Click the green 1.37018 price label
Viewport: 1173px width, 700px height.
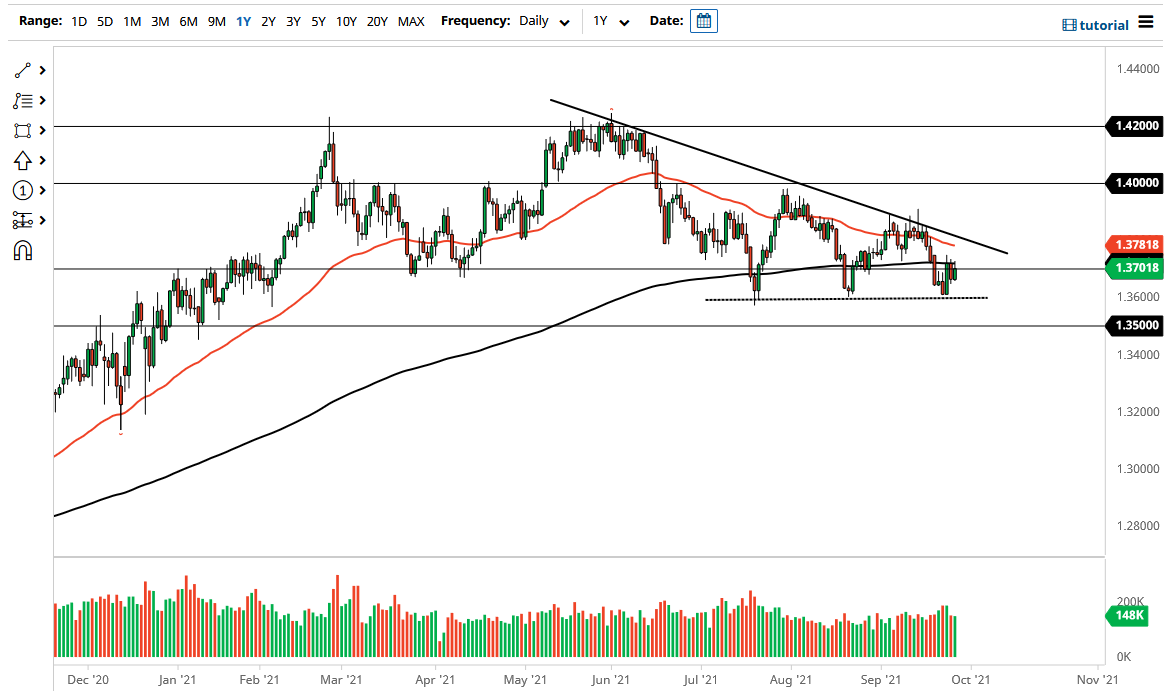pos(1137,269)
